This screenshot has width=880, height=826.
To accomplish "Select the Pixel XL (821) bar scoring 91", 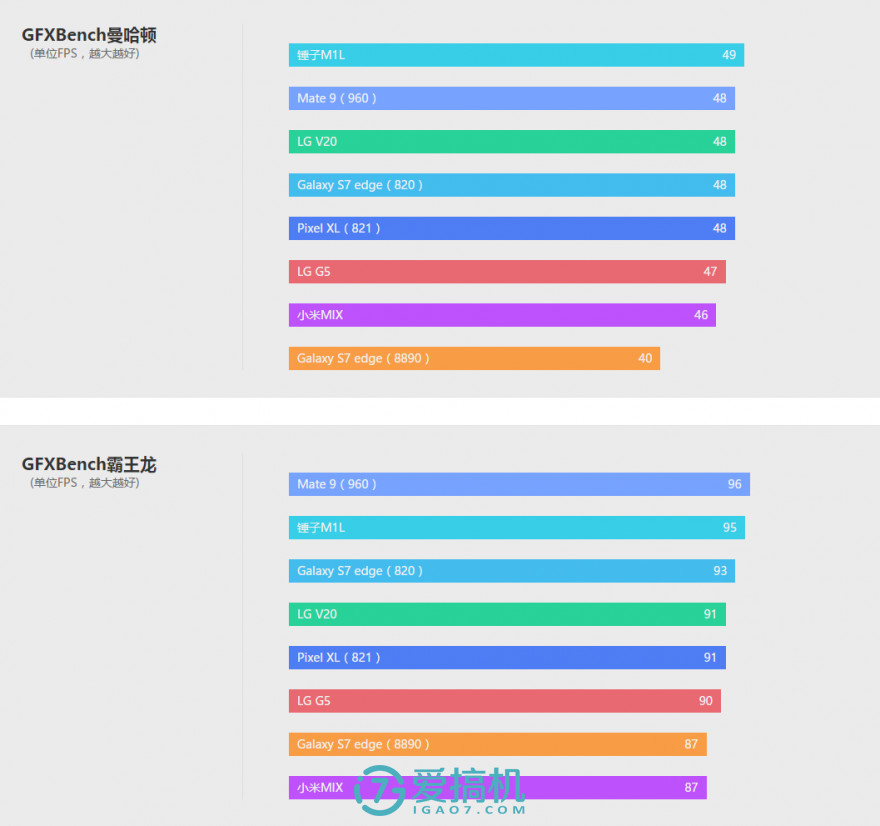I will click(x=507, y=658).
